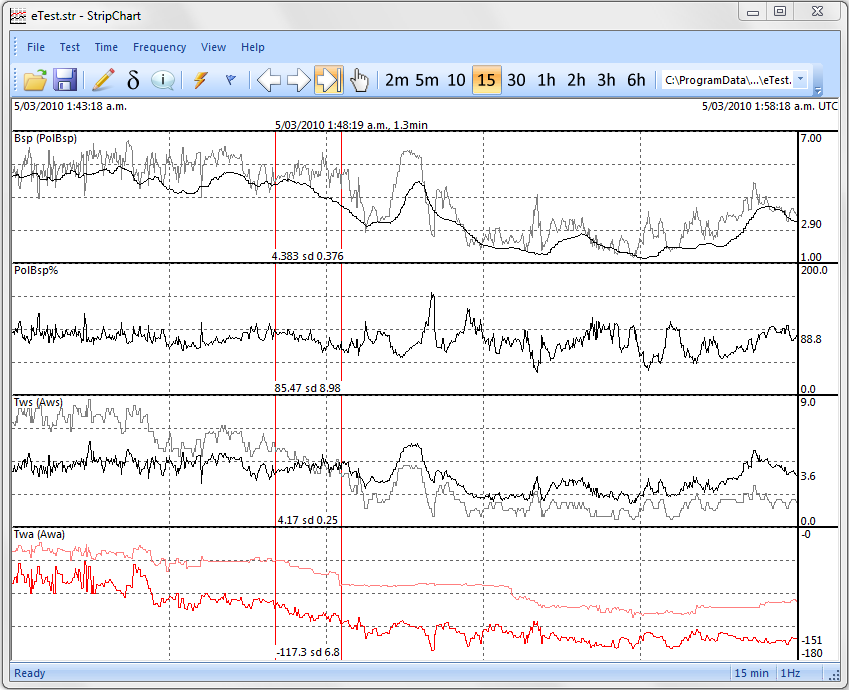Screen dimensions: 849x690
Task: Click the Bsp (PolBsp) chart label
Action: coord(45,138)
